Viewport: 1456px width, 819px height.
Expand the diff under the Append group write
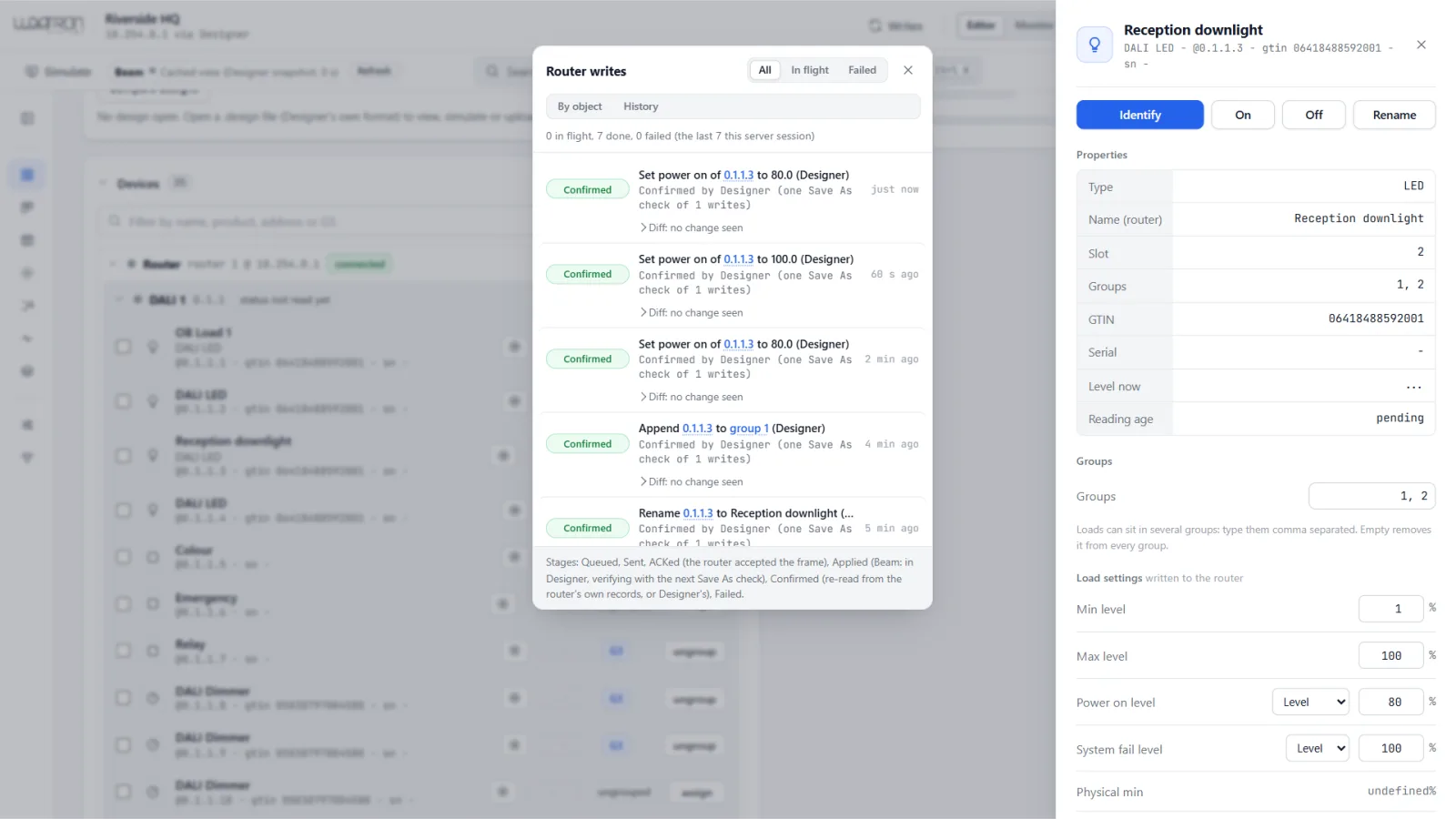pyautogui.click(x=692, y=481)
